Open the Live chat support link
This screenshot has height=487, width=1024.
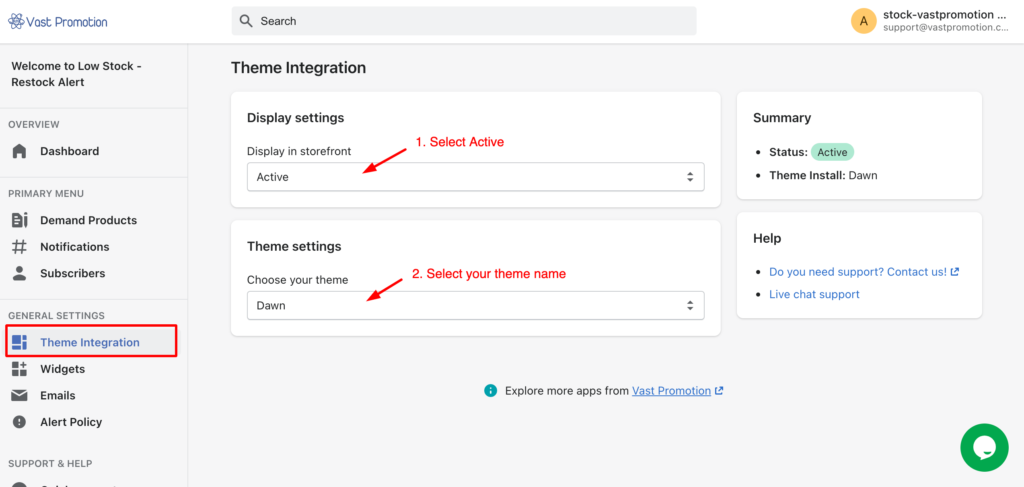tap(814, 294)
